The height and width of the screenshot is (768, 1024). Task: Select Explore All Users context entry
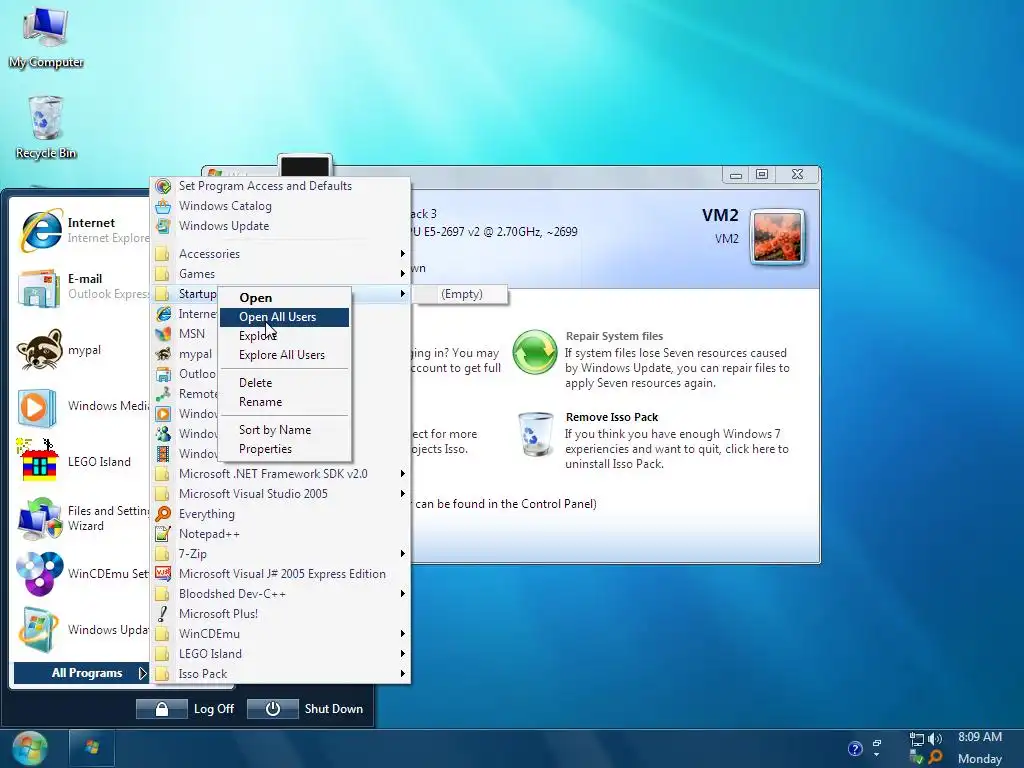[285, 355]
